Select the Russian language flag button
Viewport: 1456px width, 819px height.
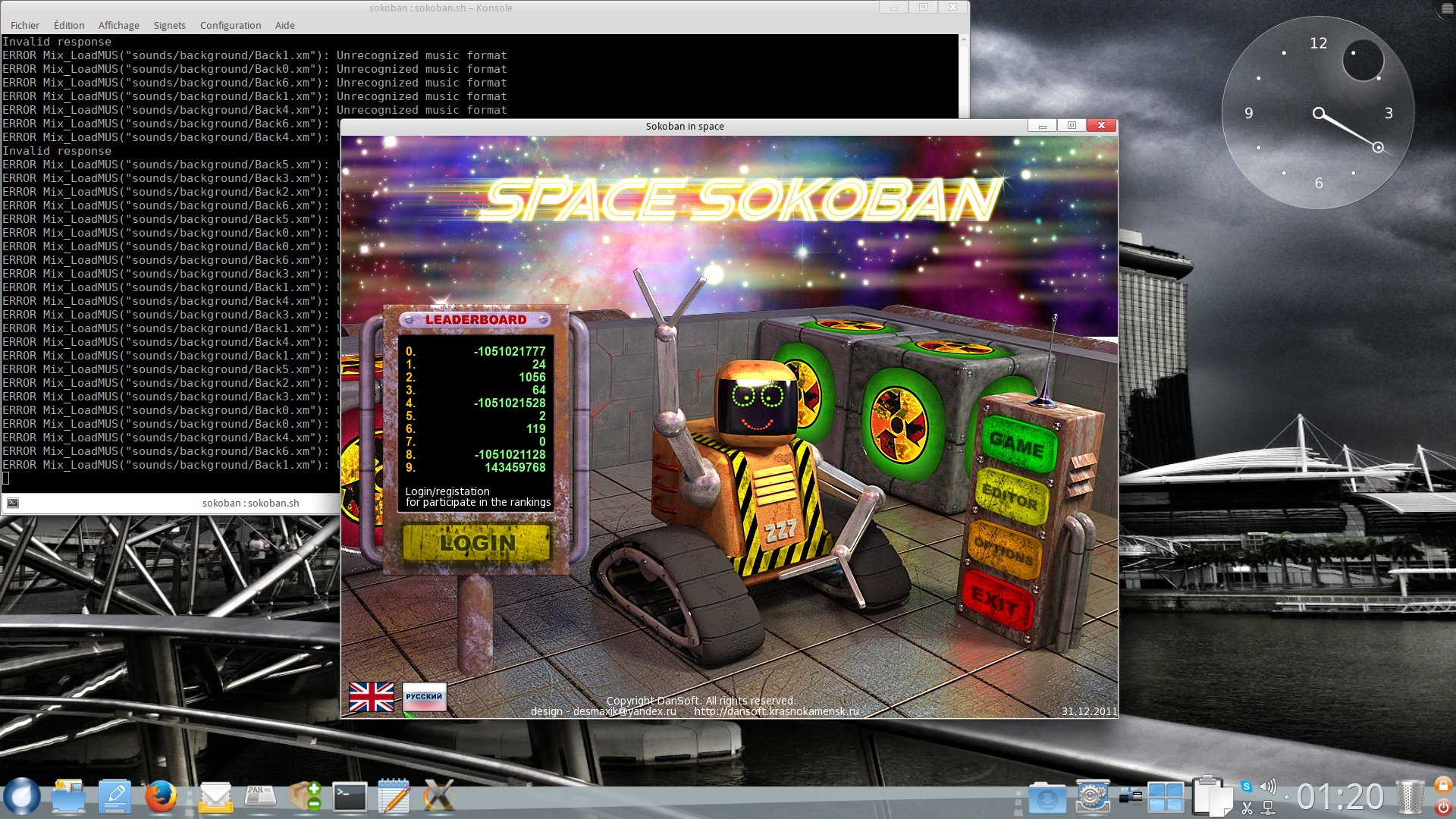[x=424, y=696]
